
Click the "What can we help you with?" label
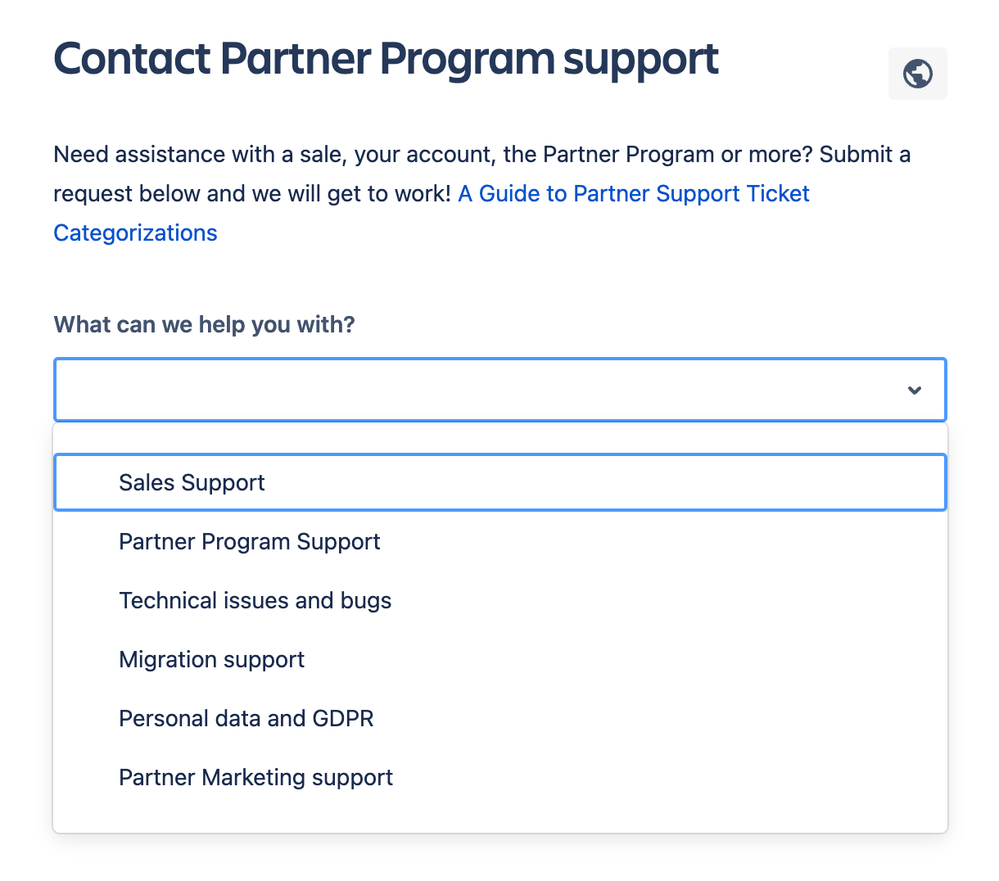point(204,324)
